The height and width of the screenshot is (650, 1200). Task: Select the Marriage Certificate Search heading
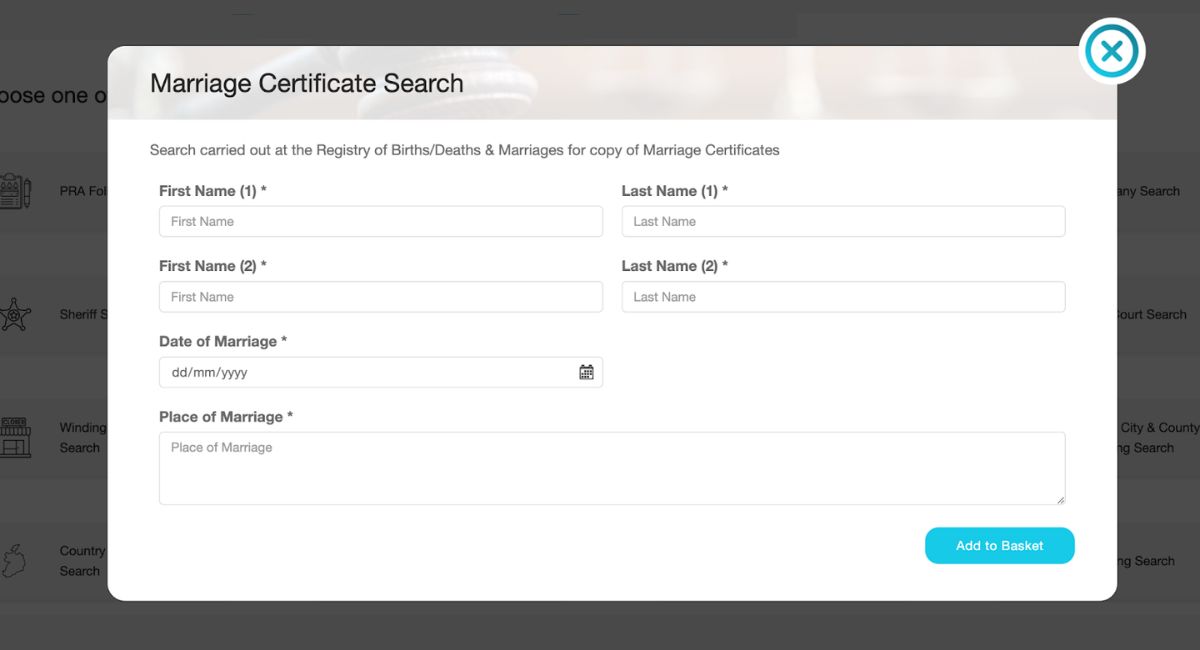tap(307, 83)
